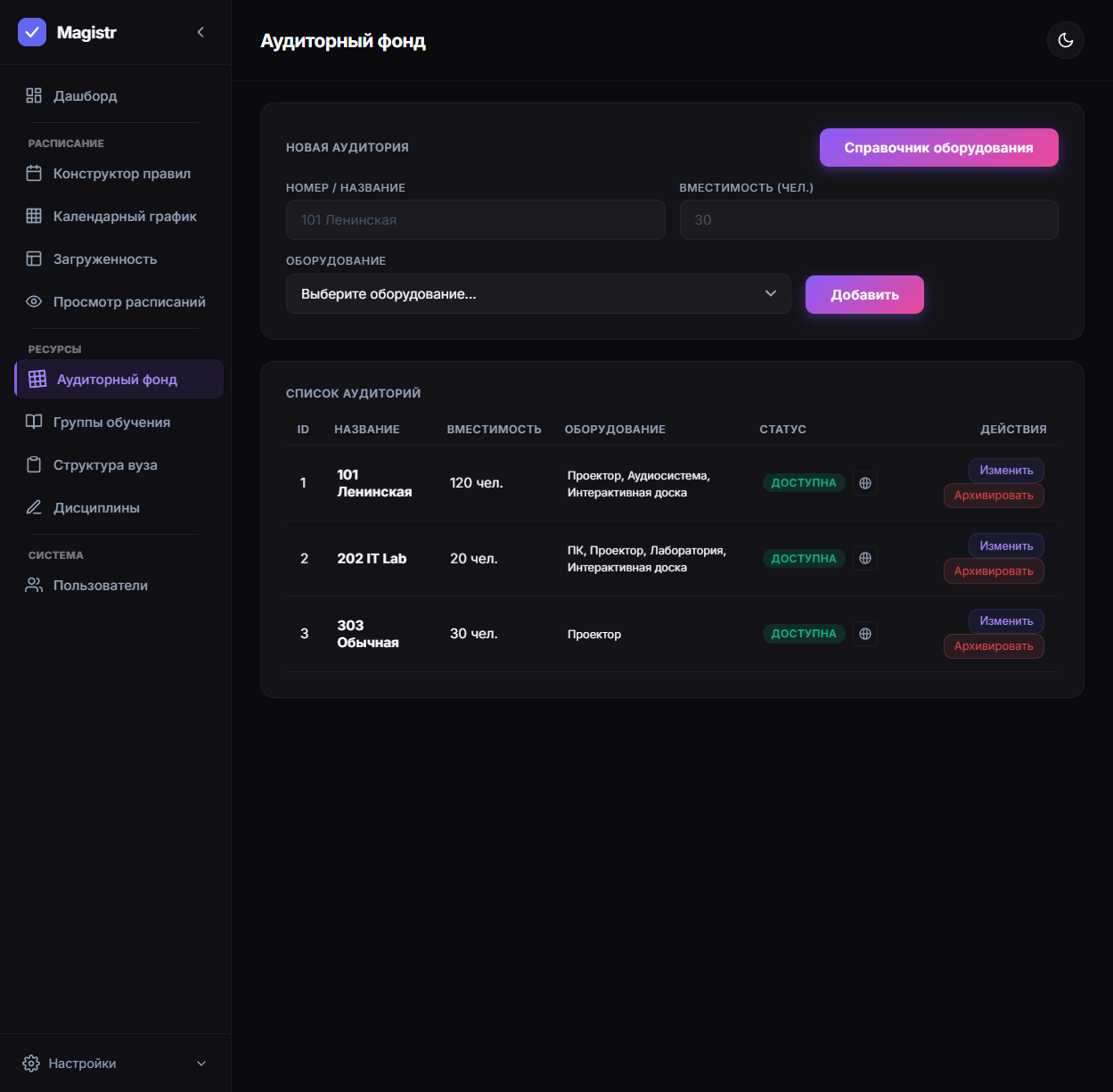Screen dimensions: 1113x1092
Task: Click the ВМЕСТИМОСТЬ column header
Action: pyautogui.click(x=494, y=429)
